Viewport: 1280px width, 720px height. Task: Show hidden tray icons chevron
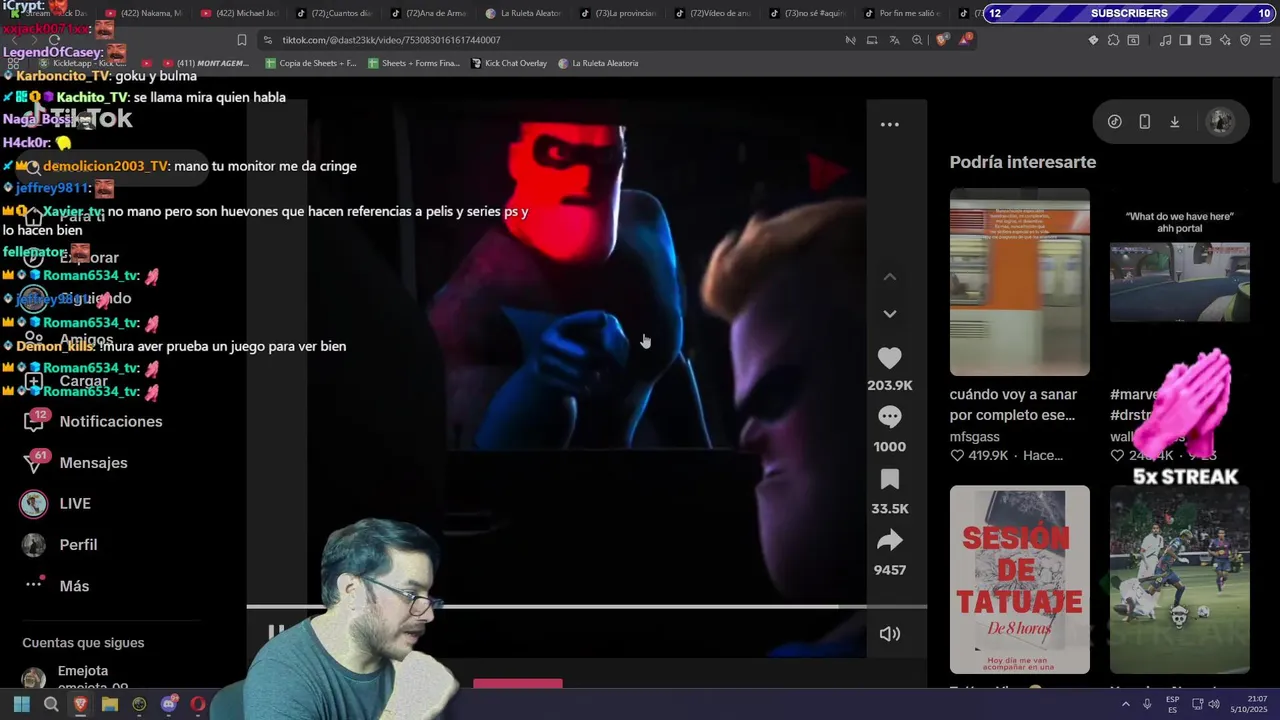(x=1126, y=704)
